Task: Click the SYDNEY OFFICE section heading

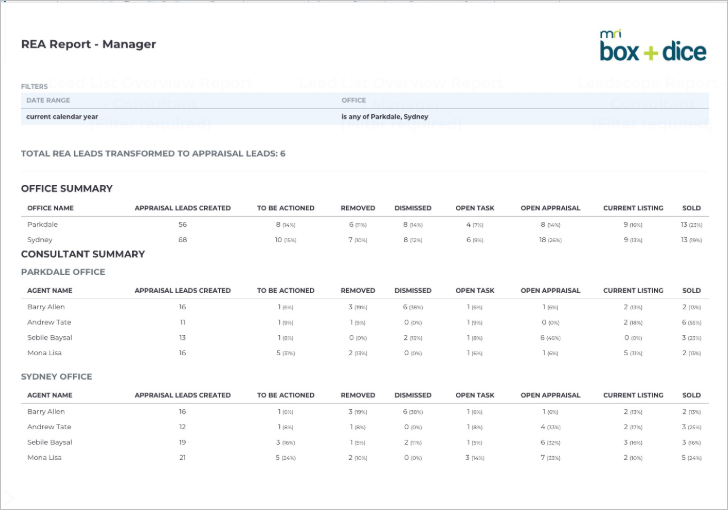Action: point(57,377)
